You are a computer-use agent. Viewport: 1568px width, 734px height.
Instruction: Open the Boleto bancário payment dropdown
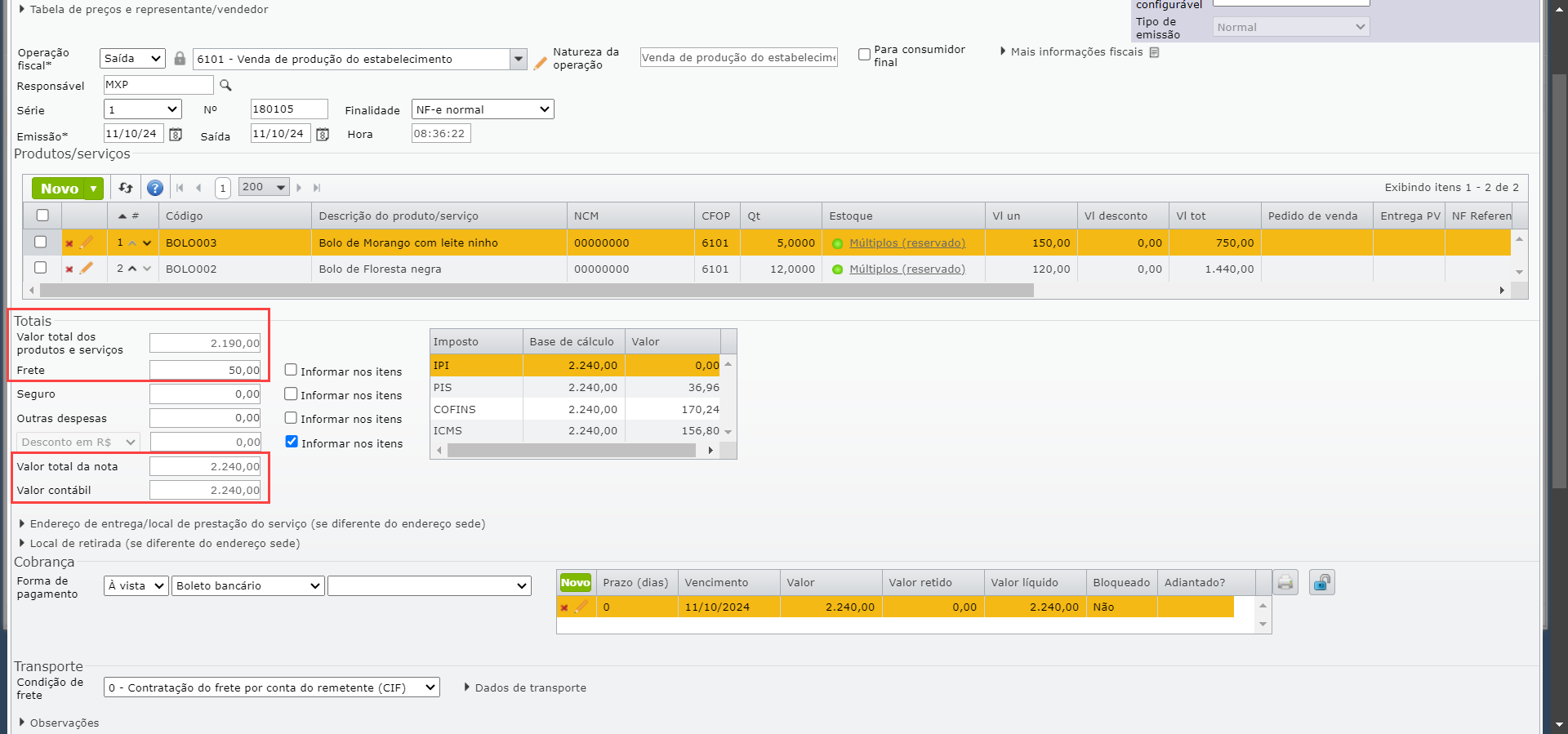coord(248,586)
